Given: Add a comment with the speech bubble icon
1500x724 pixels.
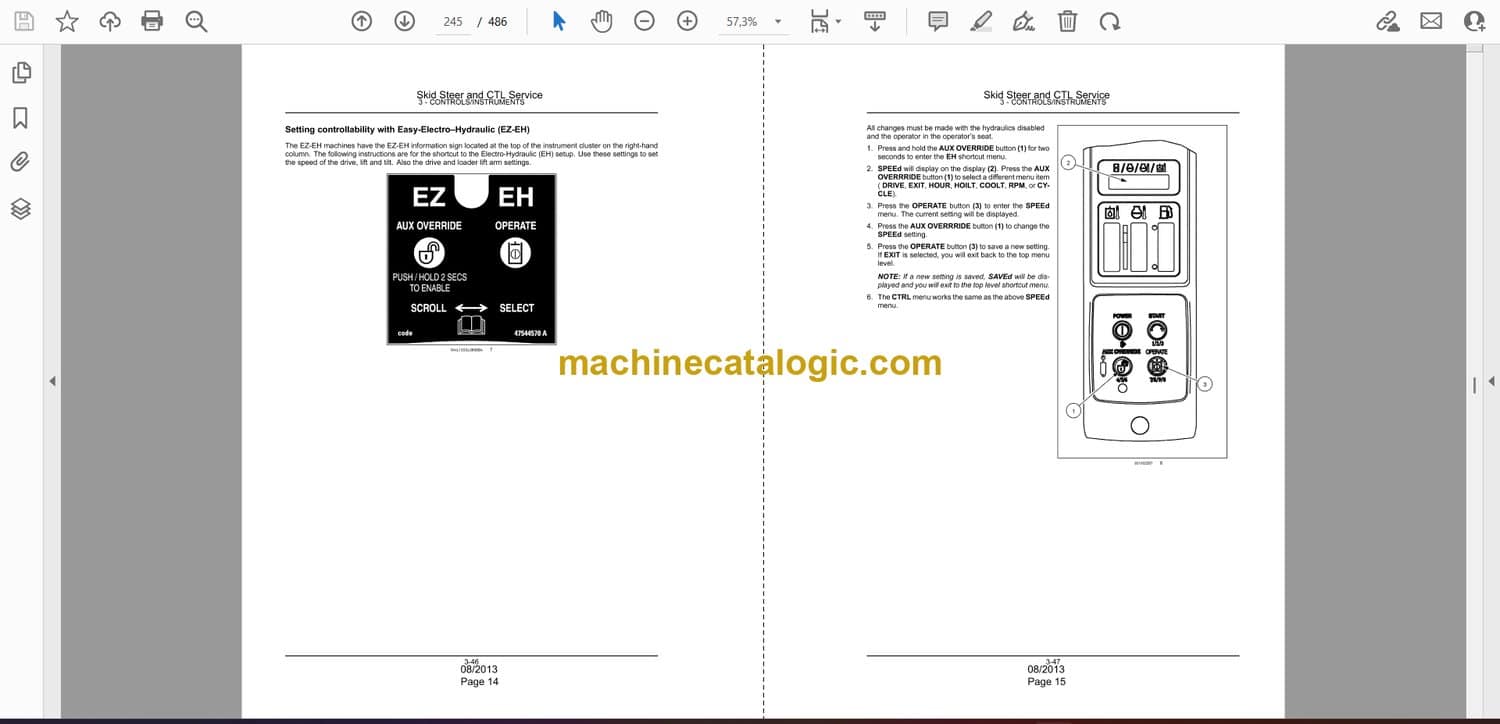Looking at the screenshot, I should pyautogui.click(x=938, y=21).
